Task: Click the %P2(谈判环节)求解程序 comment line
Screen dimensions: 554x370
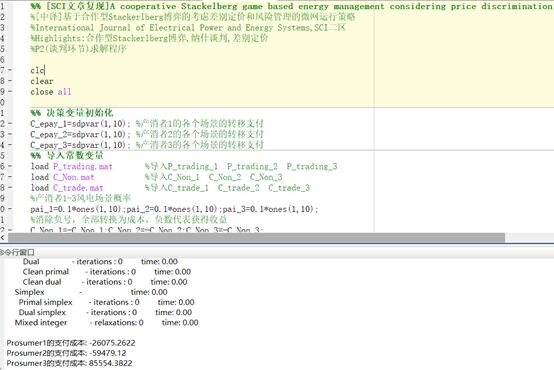Action: [78, 49]
